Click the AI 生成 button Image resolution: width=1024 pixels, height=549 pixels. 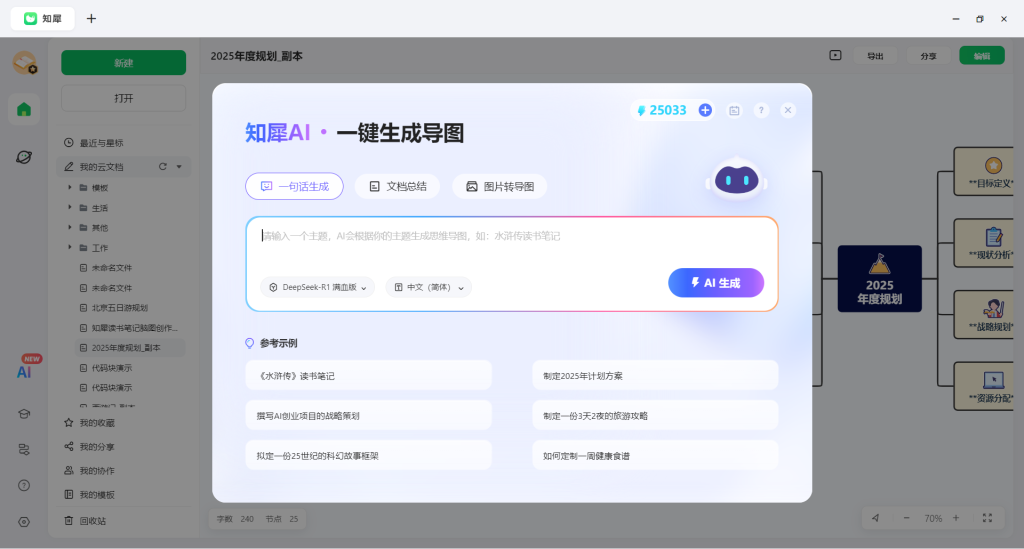tap(716, 283)
